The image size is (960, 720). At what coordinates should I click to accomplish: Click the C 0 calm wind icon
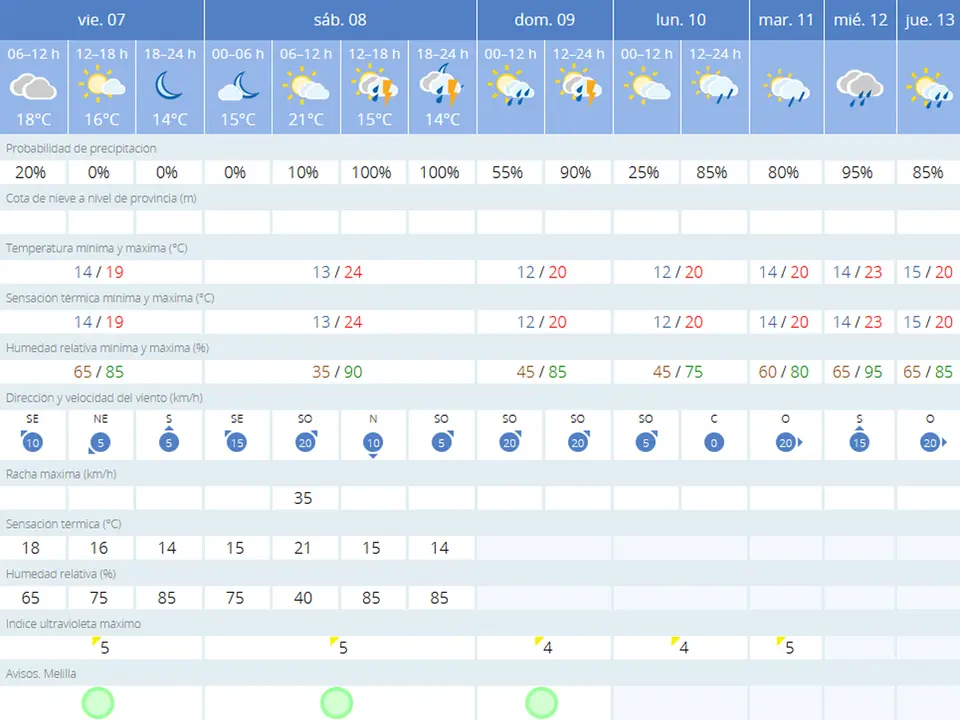[x=714, y=442]
